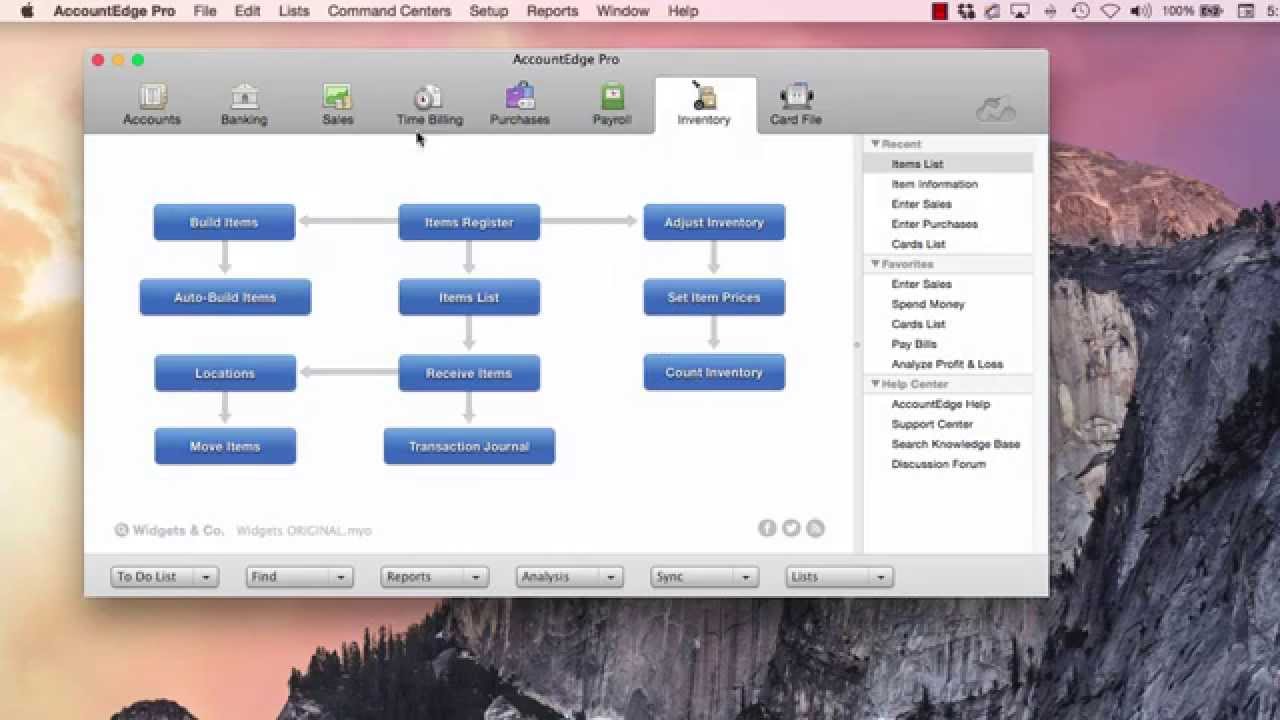Open the Edit menu
The height and width of the screenshot is (720, 1280).
(x=247, y=11)
